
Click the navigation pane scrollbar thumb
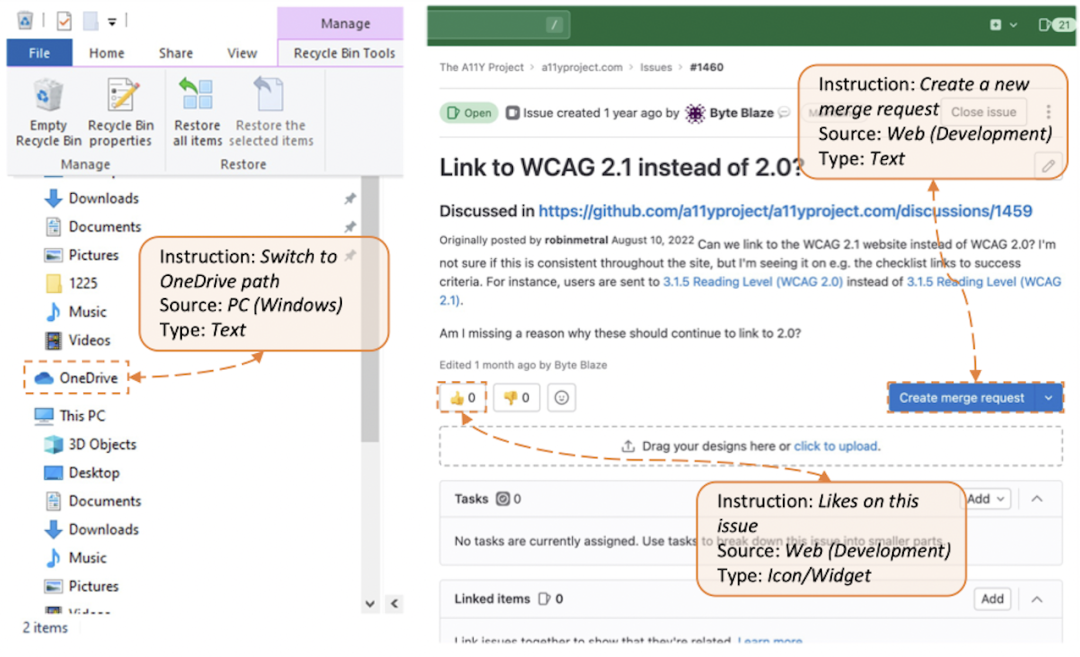click(x=370, y=309)
